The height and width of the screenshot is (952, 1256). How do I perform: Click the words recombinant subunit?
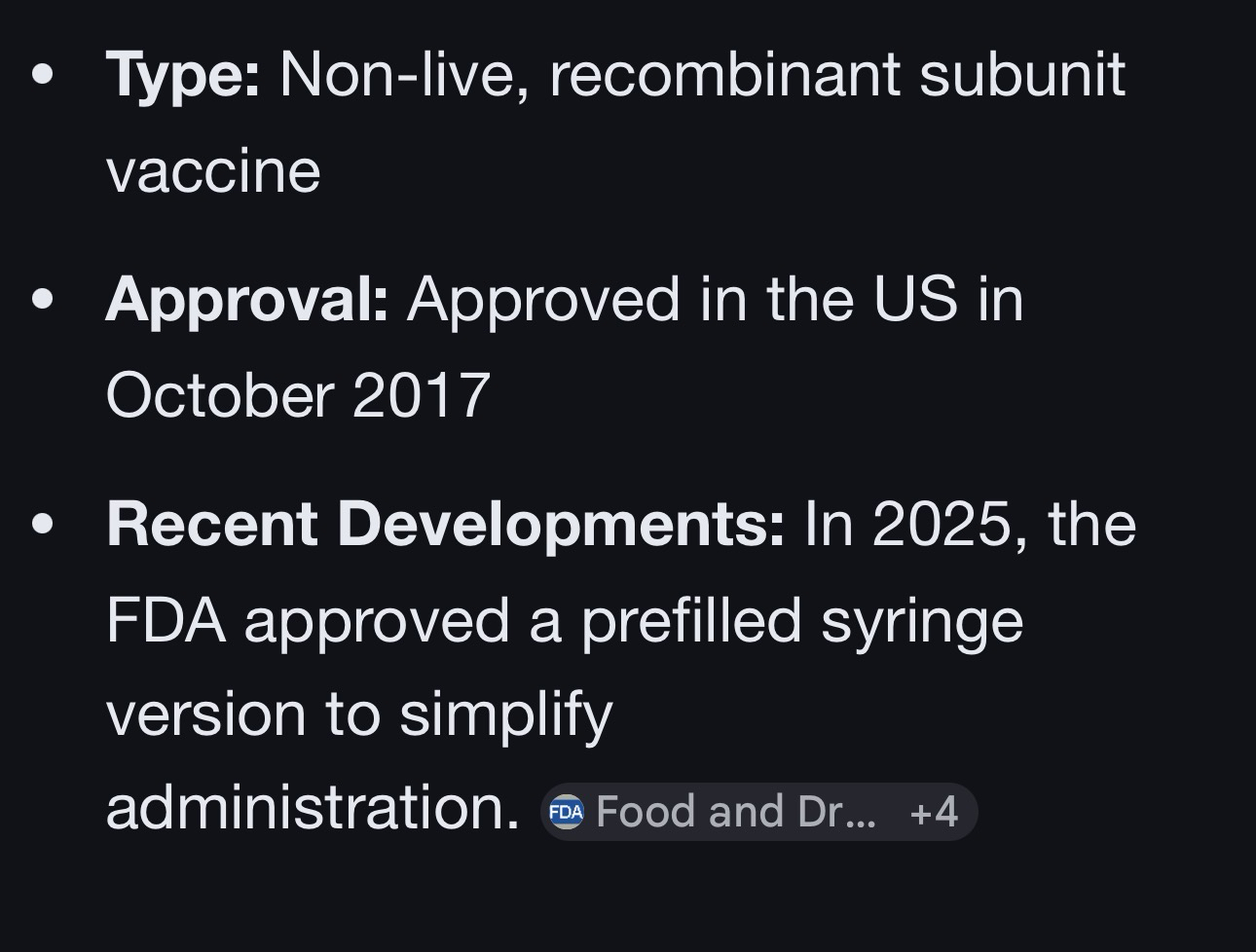[x=837, y=74]
